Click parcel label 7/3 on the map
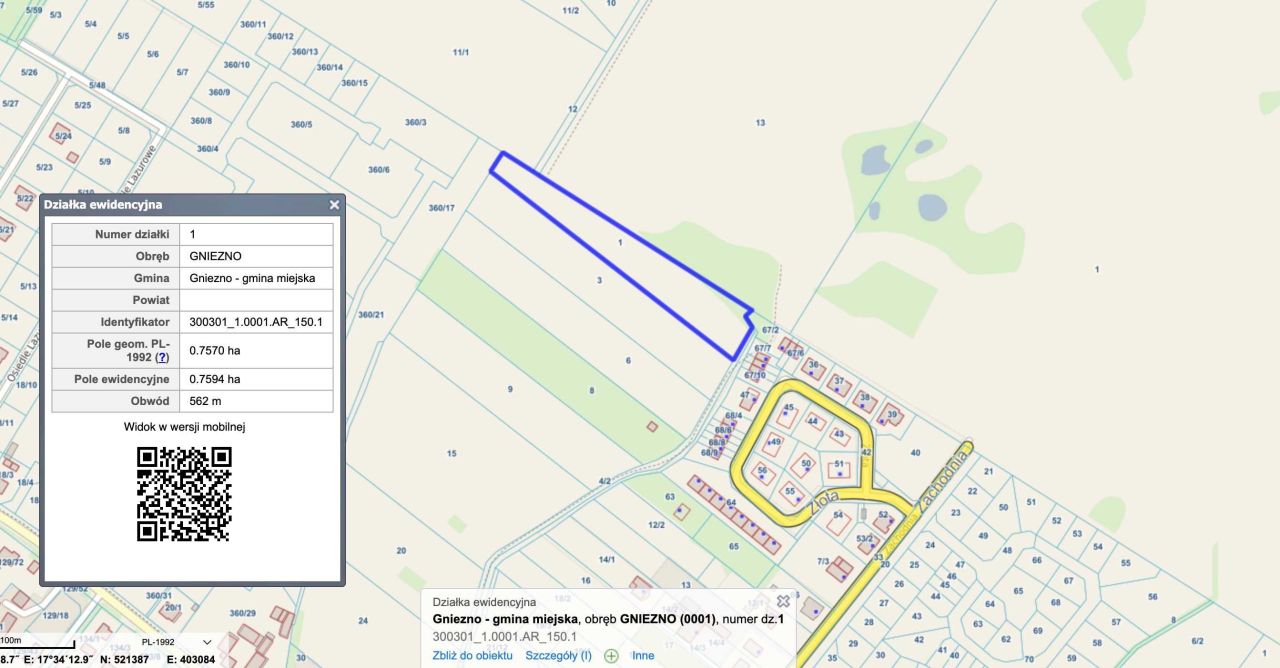The image size is (1280, 668). point(823,561)
